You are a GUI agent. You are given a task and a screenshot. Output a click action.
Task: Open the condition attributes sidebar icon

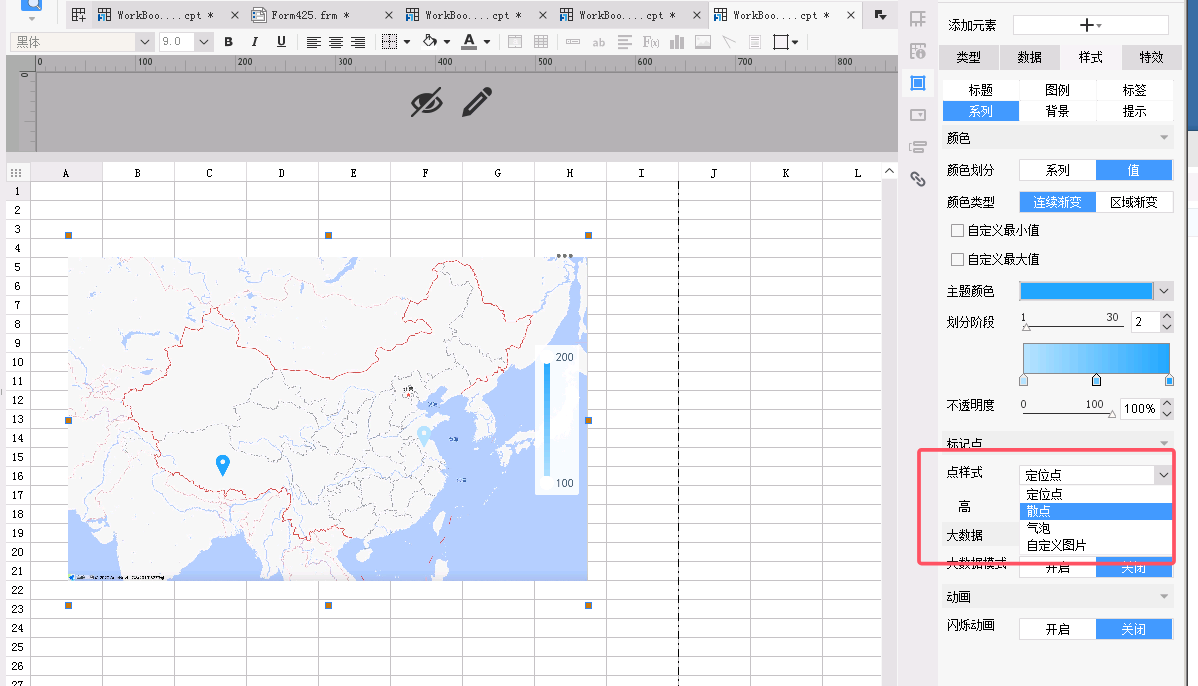[x=918, y=147]
